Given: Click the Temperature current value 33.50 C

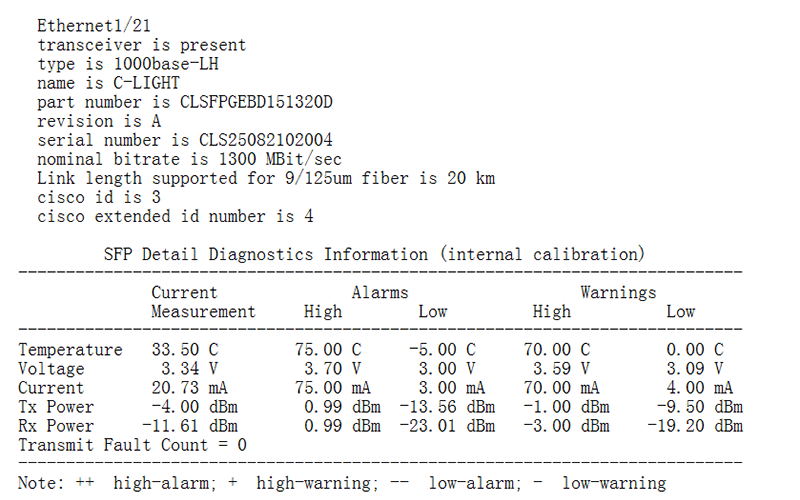Looking at the screenshot, I should (x=185, y=350).
